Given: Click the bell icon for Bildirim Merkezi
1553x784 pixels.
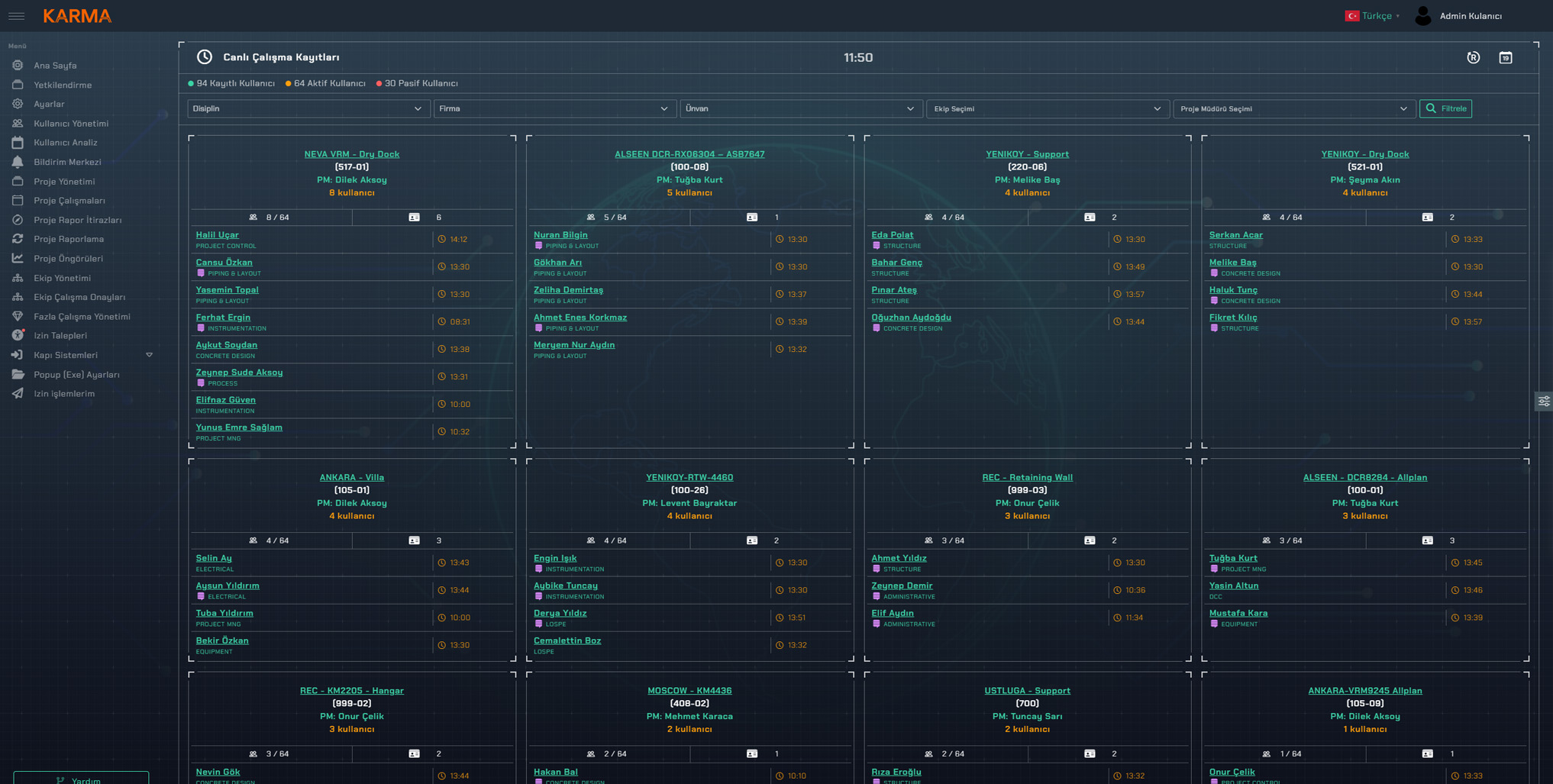Looking at the screenshot, I should tap(18, 162).
